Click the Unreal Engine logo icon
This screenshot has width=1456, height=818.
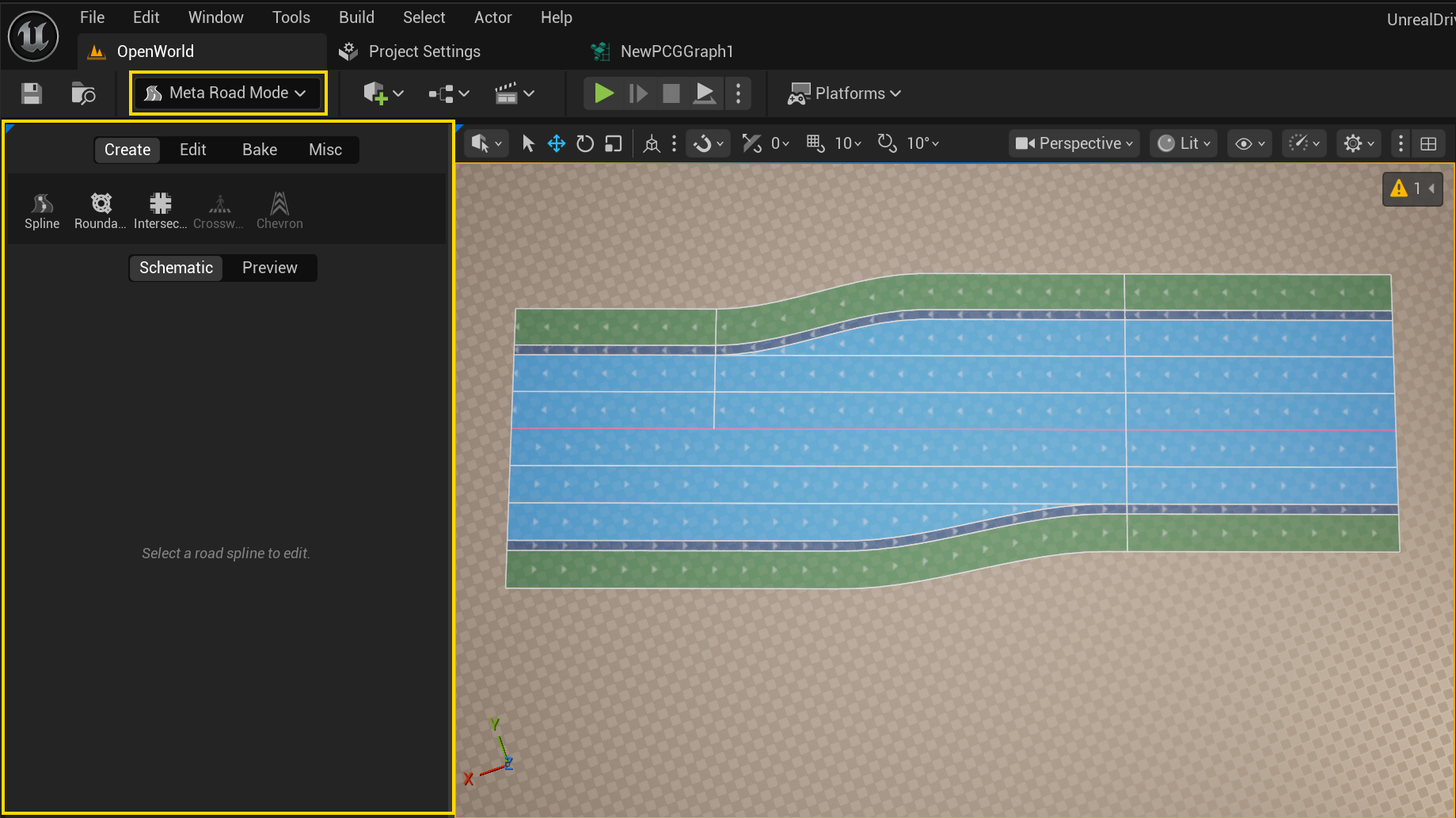click(x=33, y=36)
